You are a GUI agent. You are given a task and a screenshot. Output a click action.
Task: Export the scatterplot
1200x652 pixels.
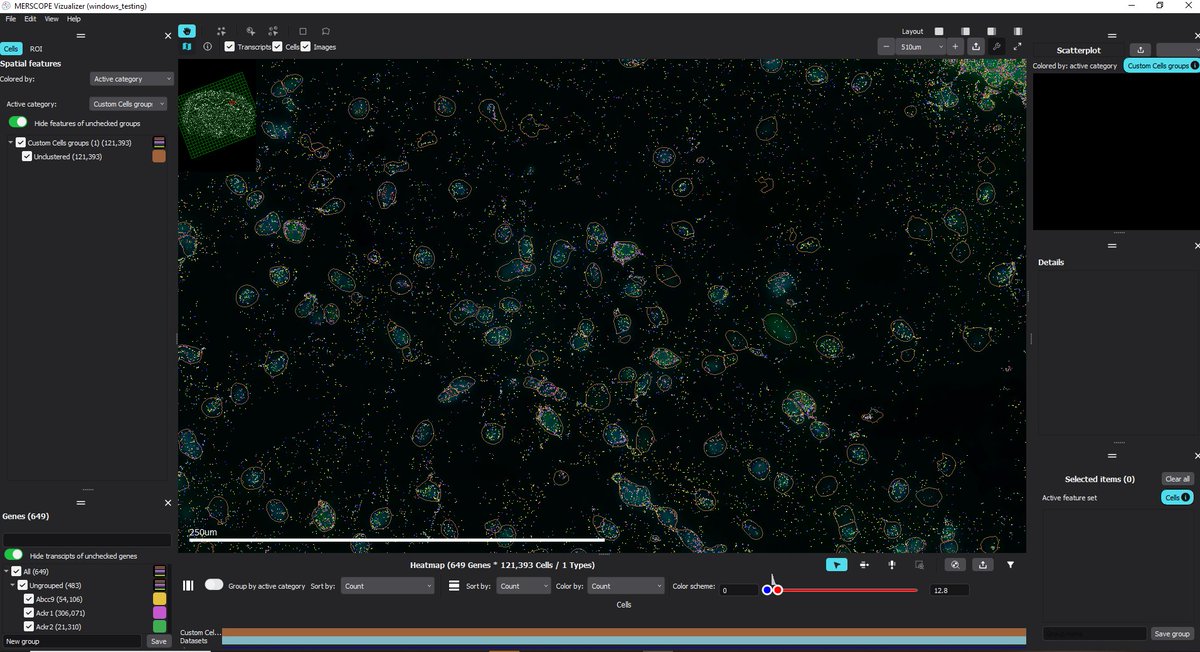[x=1141, y=49]
